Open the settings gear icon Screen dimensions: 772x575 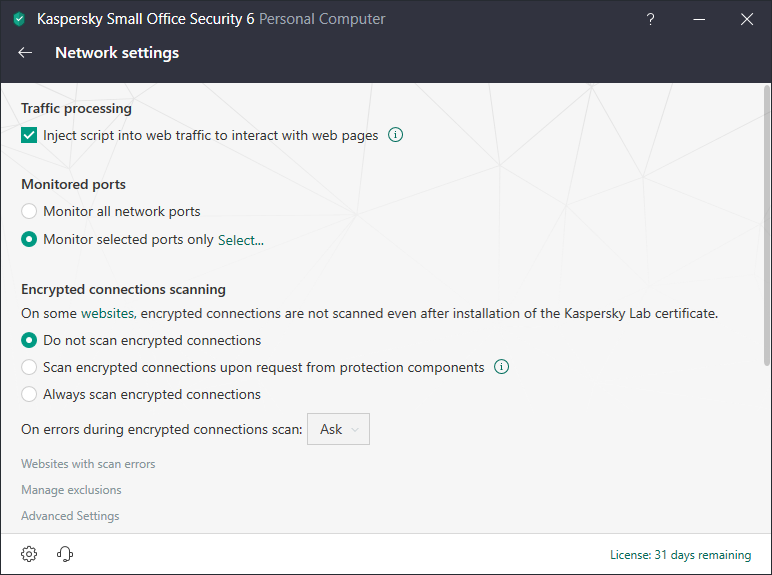tap(29, 554)
